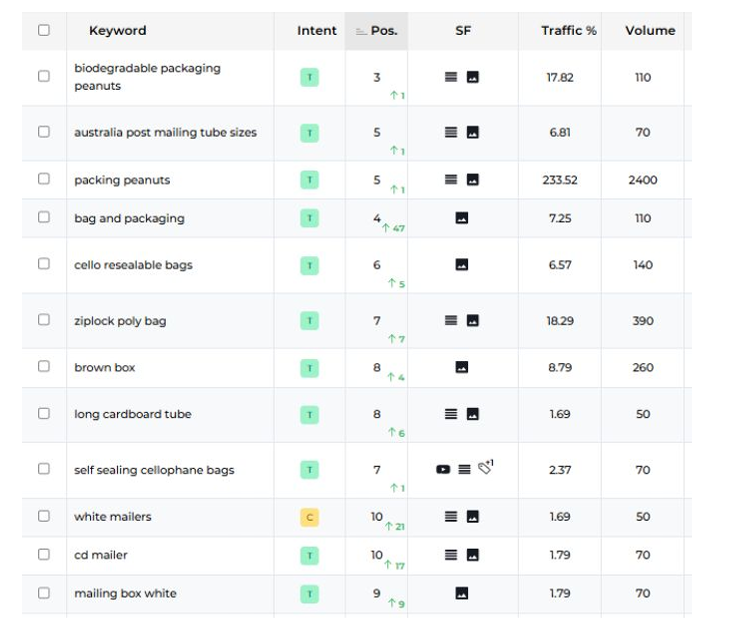Click the Intent column header
734x637 pixels.
tap(316, 31)
